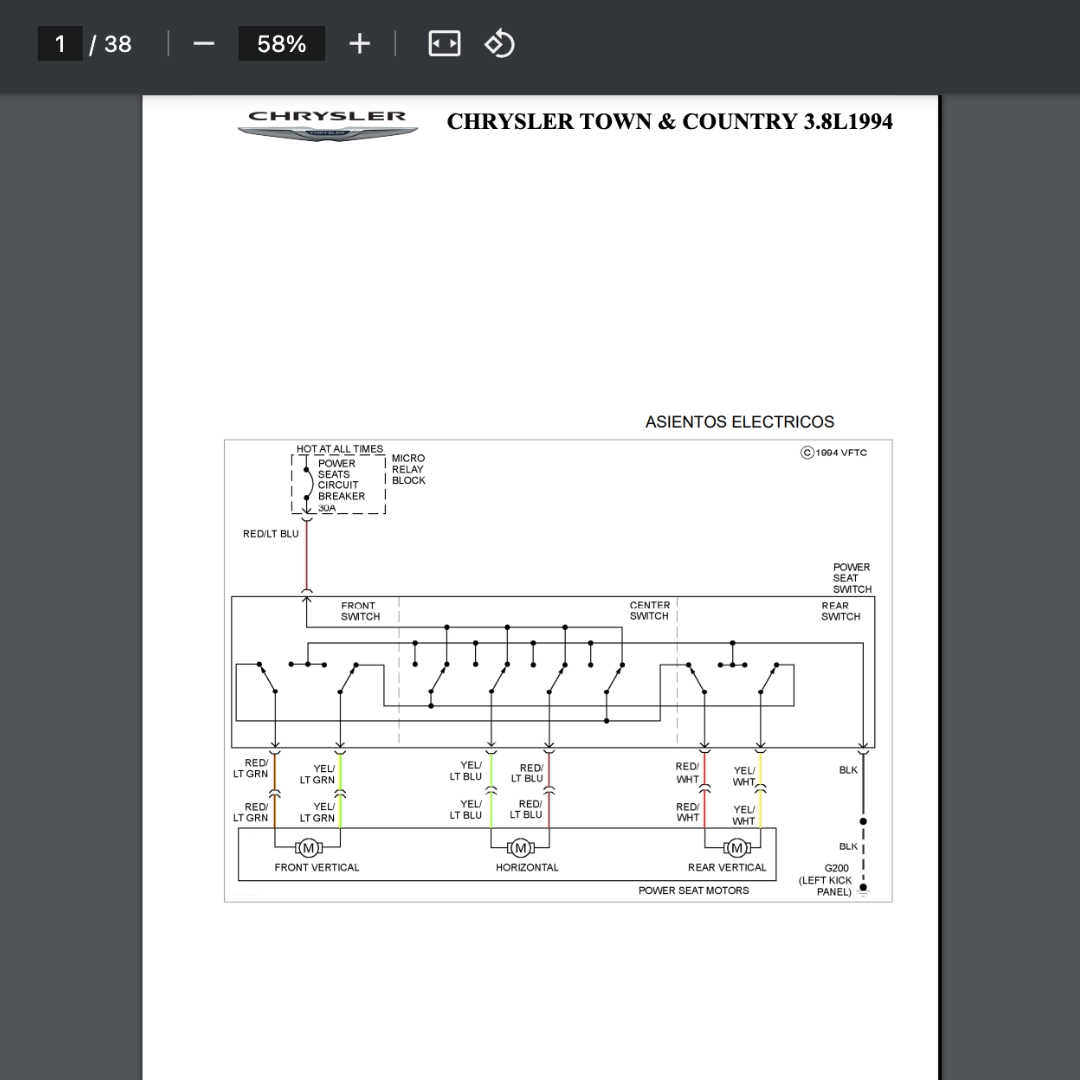Screen dimensions: 1080x1080
Task: Click the 'HORIZONTAL' motor label
Action: tap(527, 867)
